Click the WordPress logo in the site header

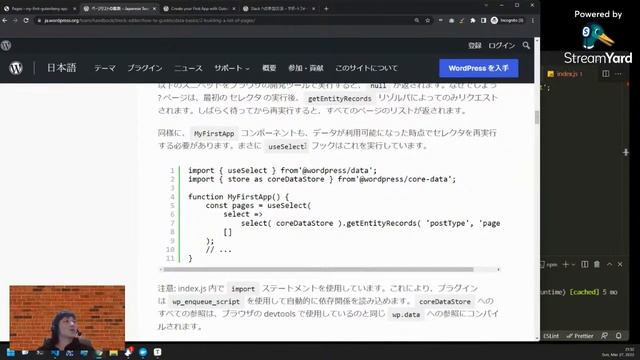(16, 68)
